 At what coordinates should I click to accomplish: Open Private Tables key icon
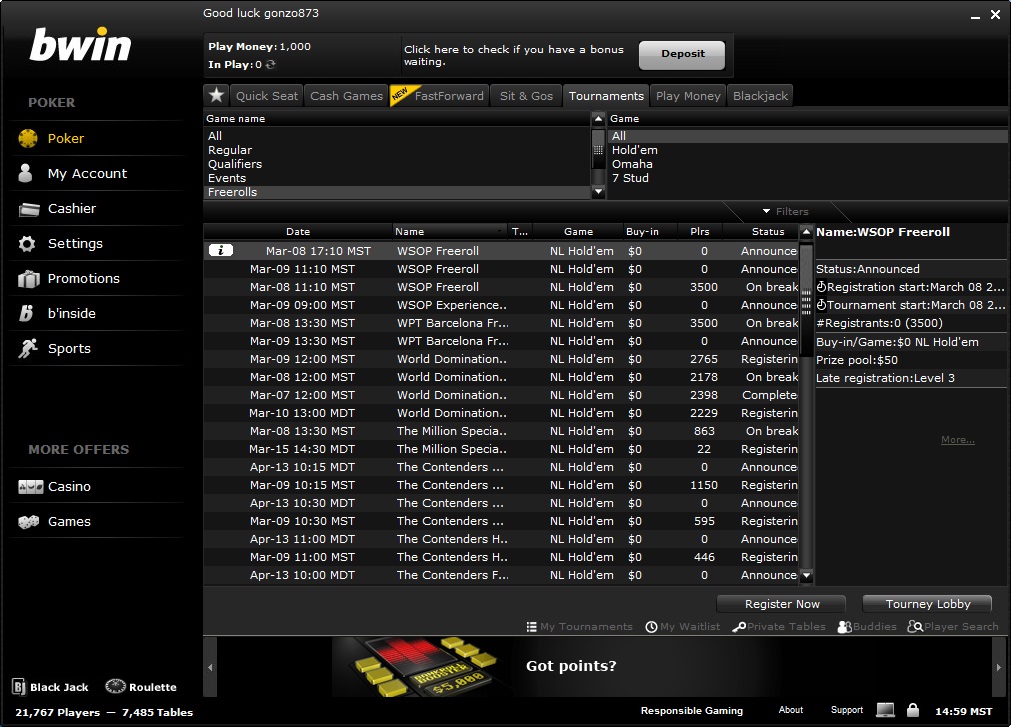click(x=739, y=626)
